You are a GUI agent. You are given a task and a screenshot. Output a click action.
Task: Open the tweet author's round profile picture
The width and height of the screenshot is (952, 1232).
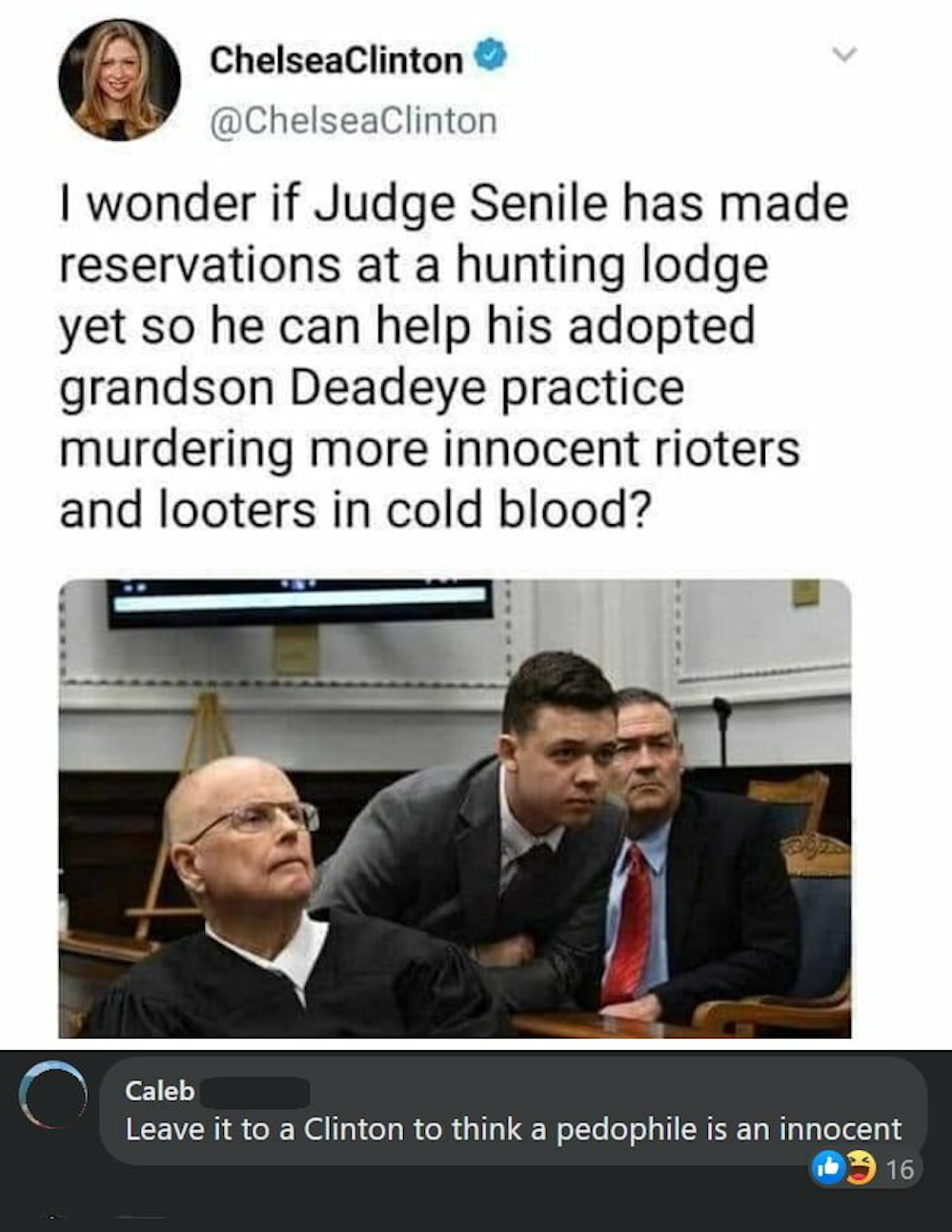click(119, 80)
